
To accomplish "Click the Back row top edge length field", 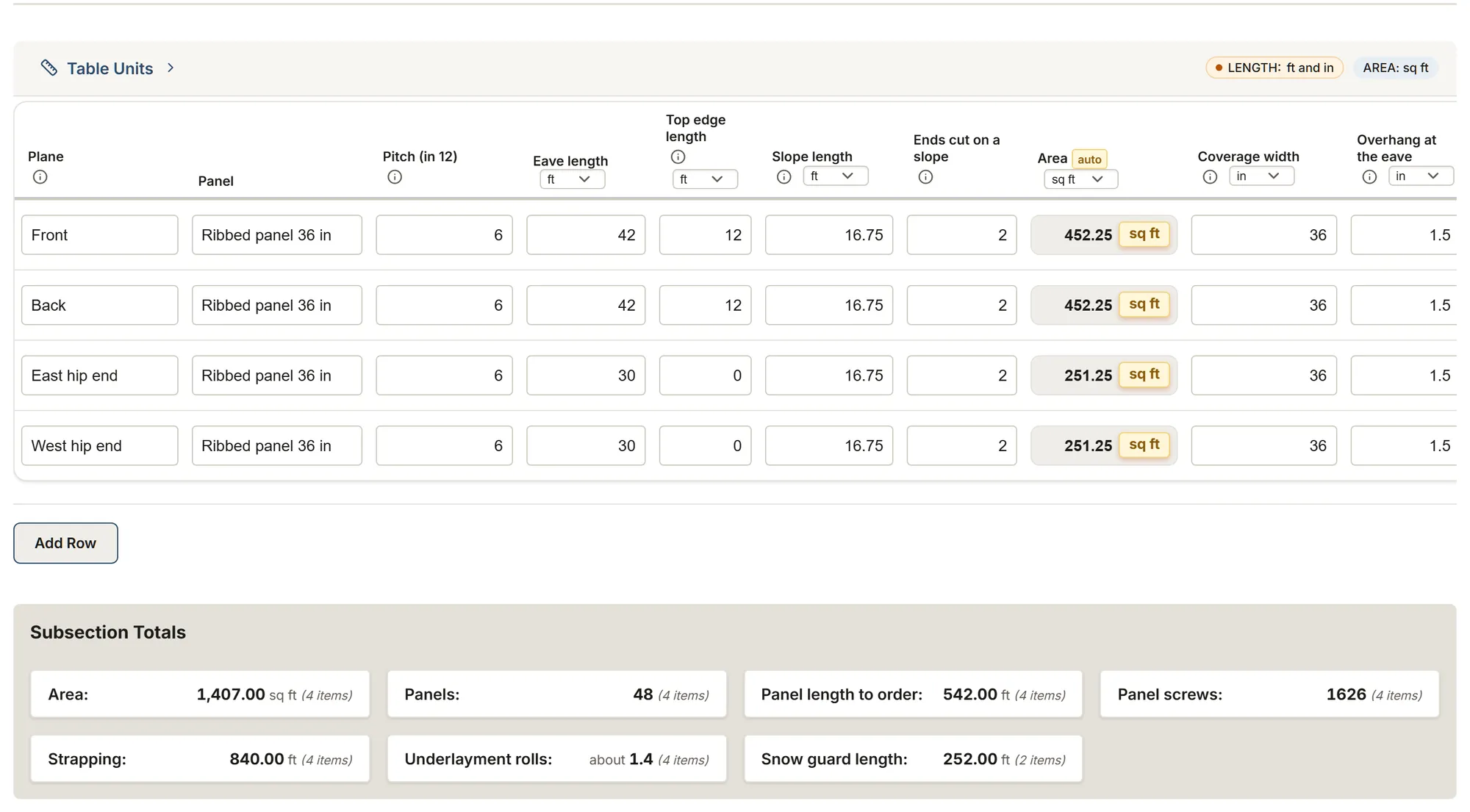I will click(706, 305).
